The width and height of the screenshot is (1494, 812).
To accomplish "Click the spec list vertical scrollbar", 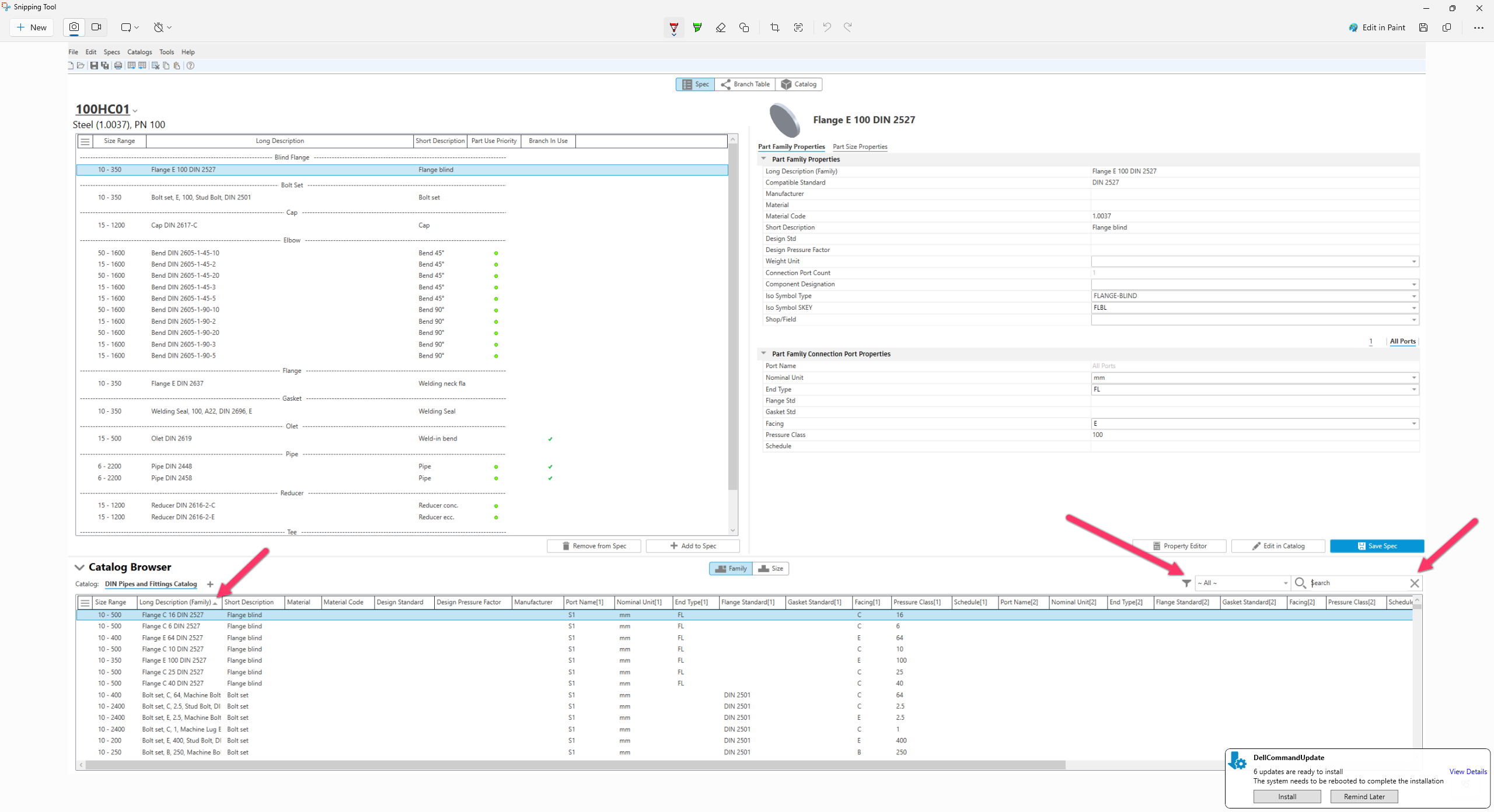I will point(733,318).
